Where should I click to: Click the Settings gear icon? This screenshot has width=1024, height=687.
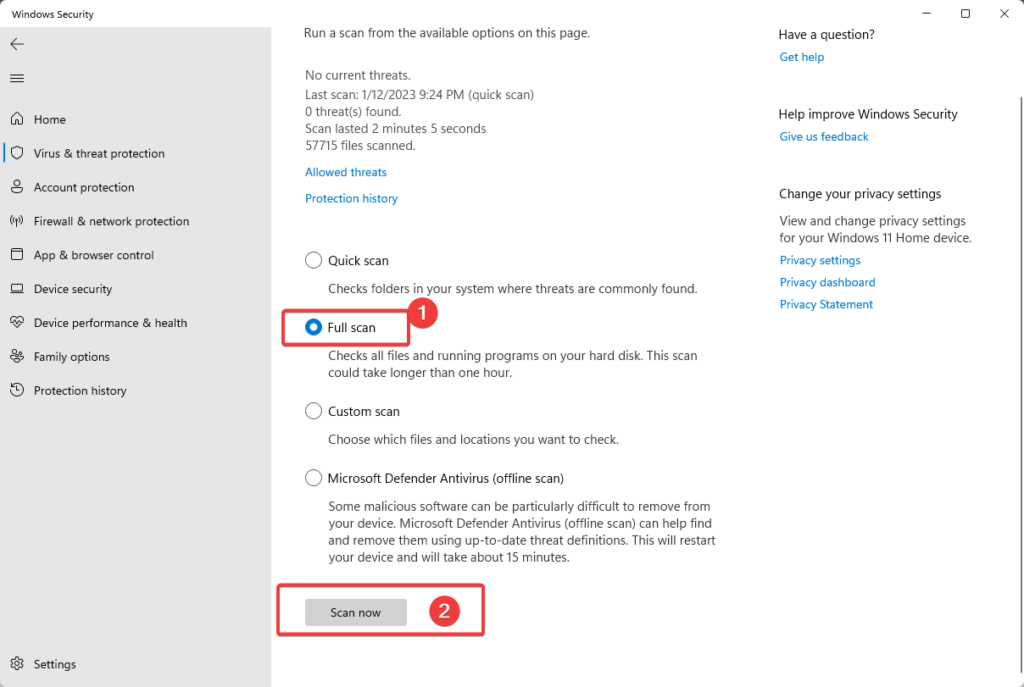(17, 663)
